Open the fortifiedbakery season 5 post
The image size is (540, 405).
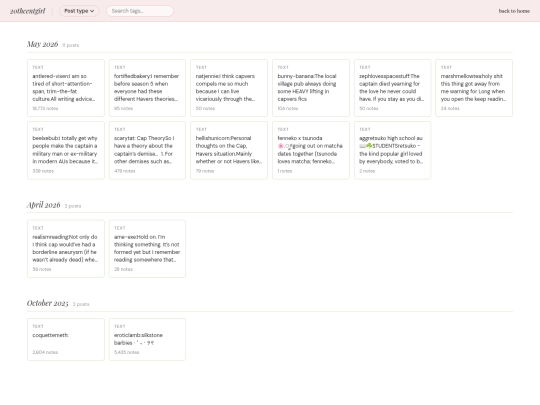coord(147,88)
